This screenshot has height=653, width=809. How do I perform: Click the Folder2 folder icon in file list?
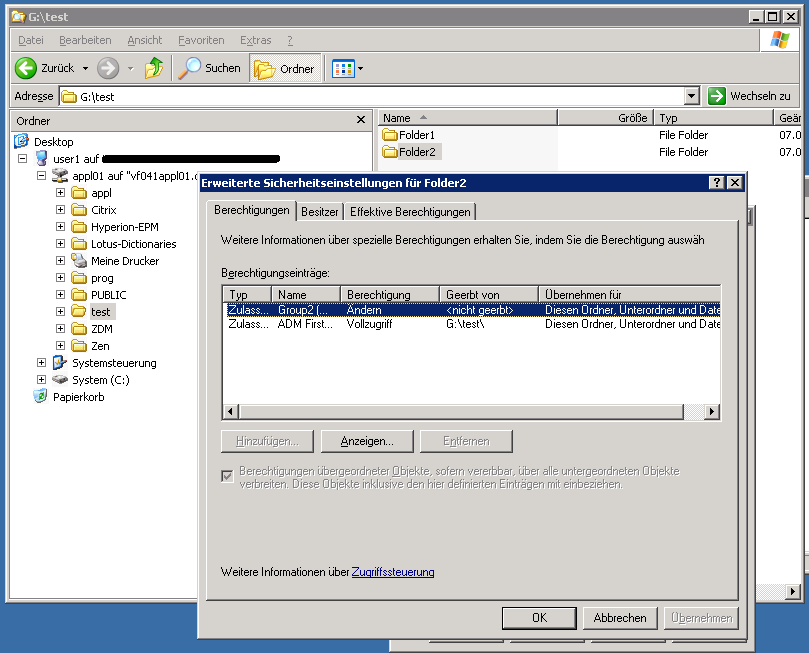tap(390, 152)
